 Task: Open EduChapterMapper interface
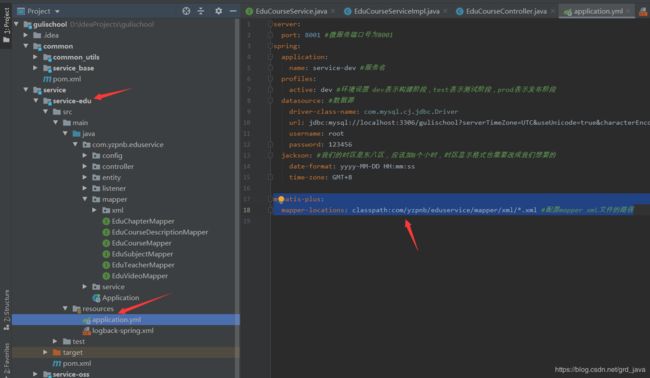click(x=138, y=221)
